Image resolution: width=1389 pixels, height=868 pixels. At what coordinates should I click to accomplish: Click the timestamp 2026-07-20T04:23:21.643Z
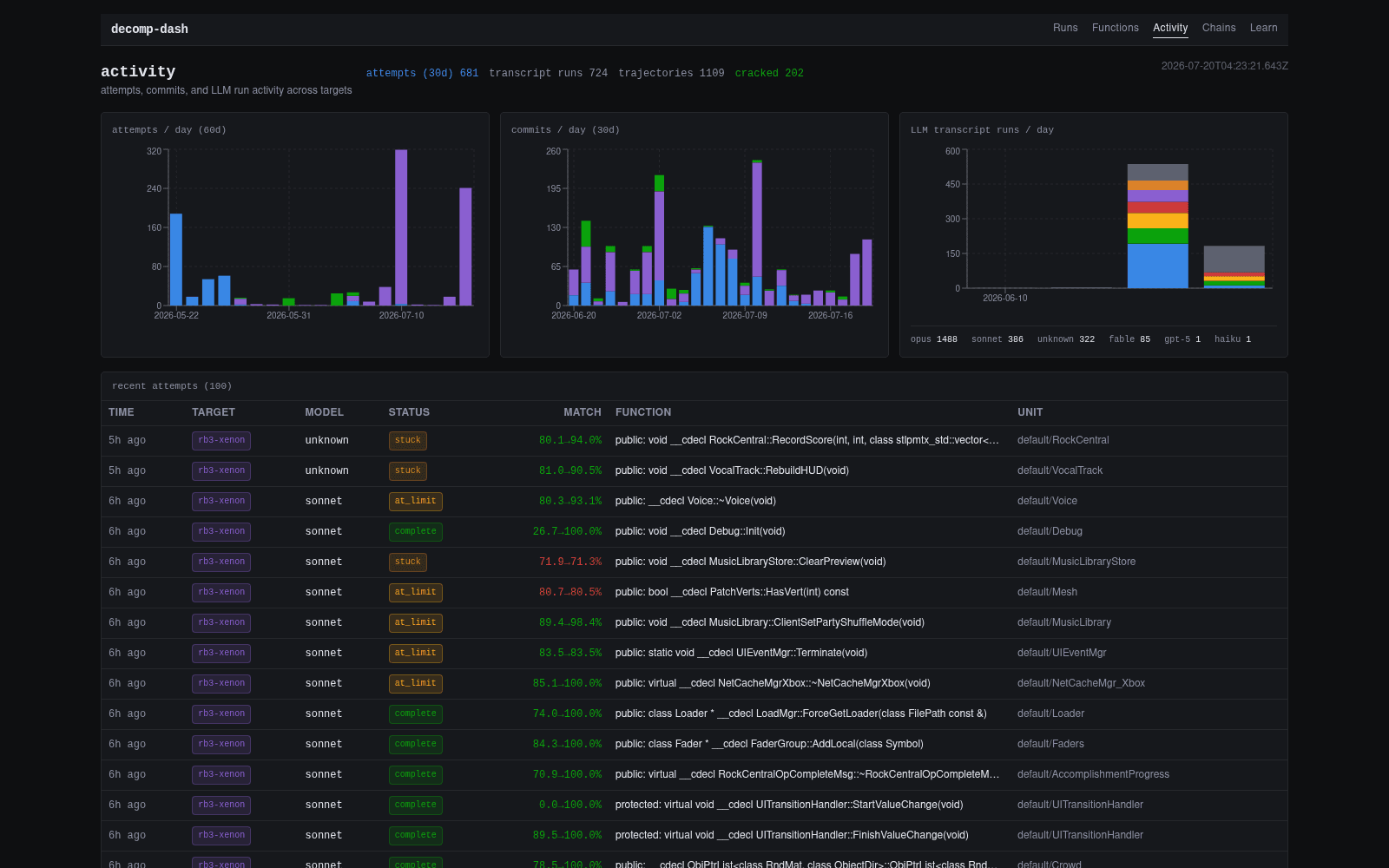pos(1225,66)
